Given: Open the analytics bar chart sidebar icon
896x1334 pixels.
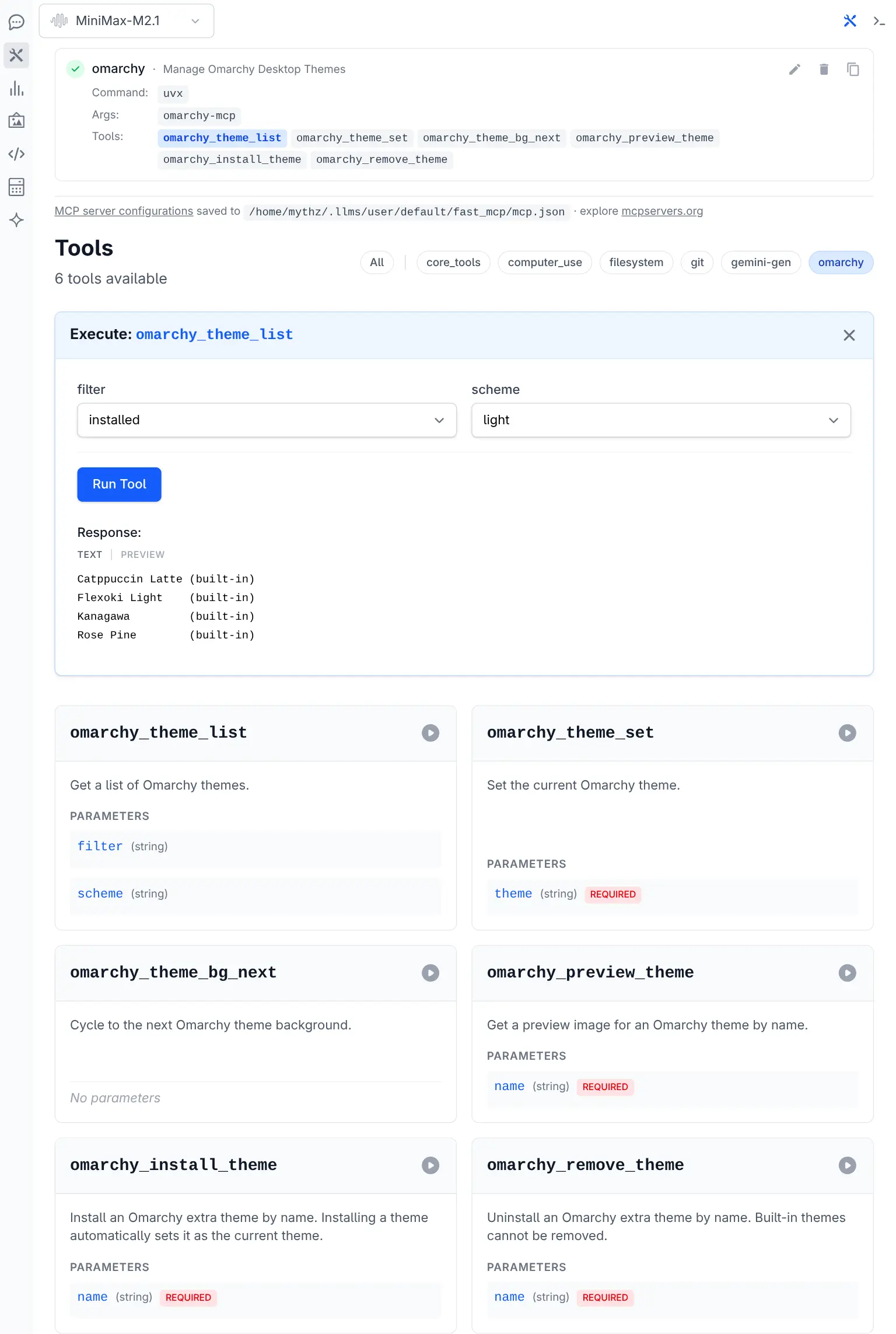Looking at the screenshot, I should point(16,89).
